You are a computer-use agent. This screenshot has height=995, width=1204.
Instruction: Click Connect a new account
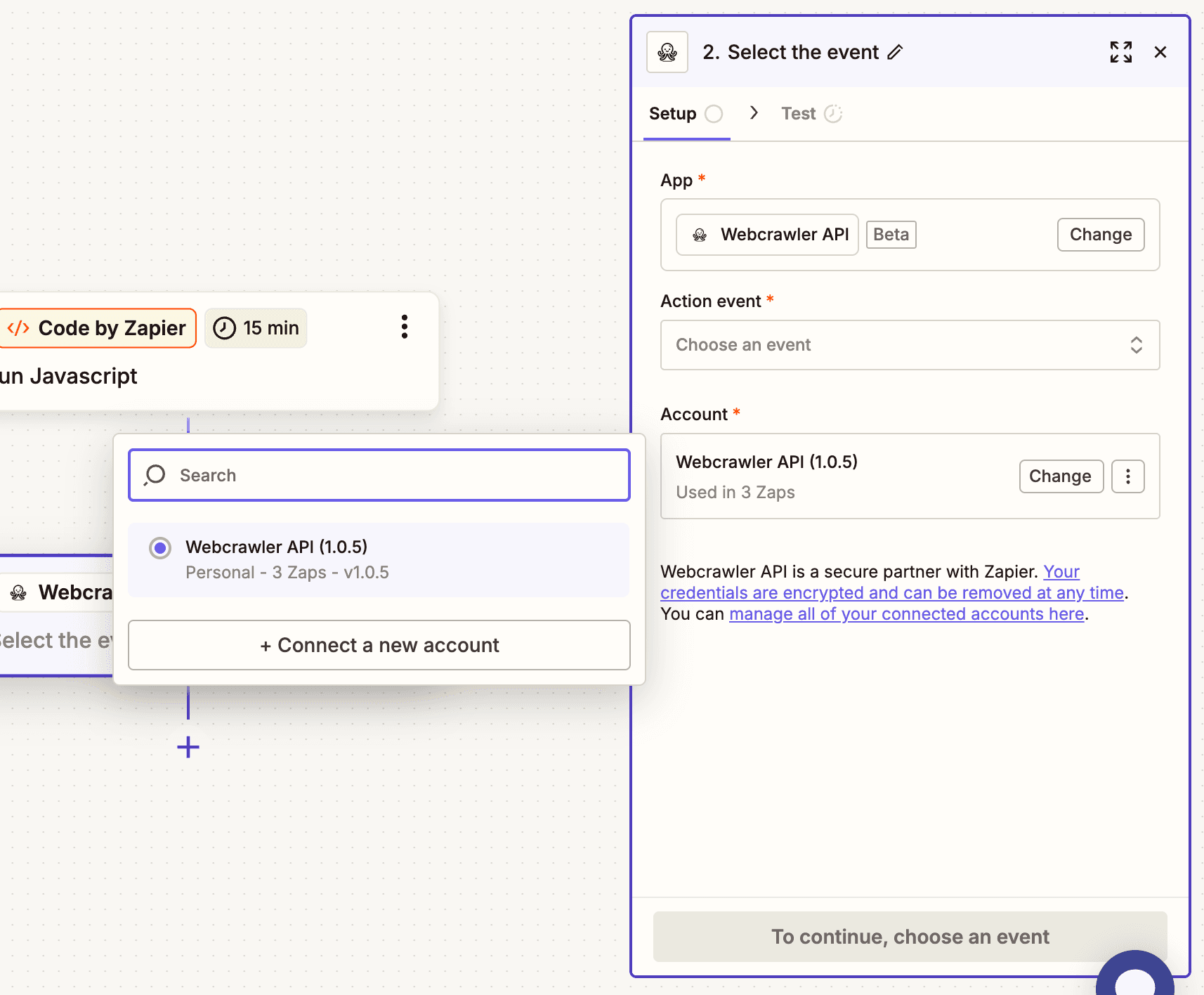pos(379,645)
